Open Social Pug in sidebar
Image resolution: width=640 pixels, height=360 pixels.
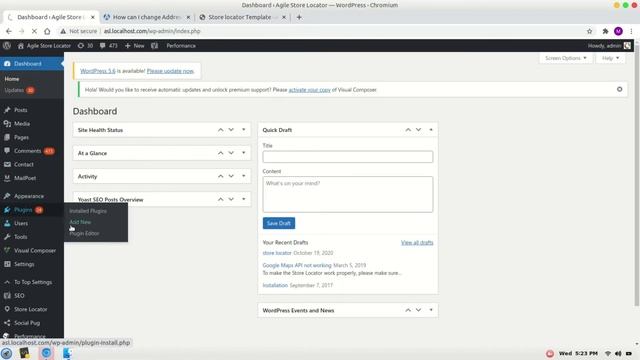27,323
